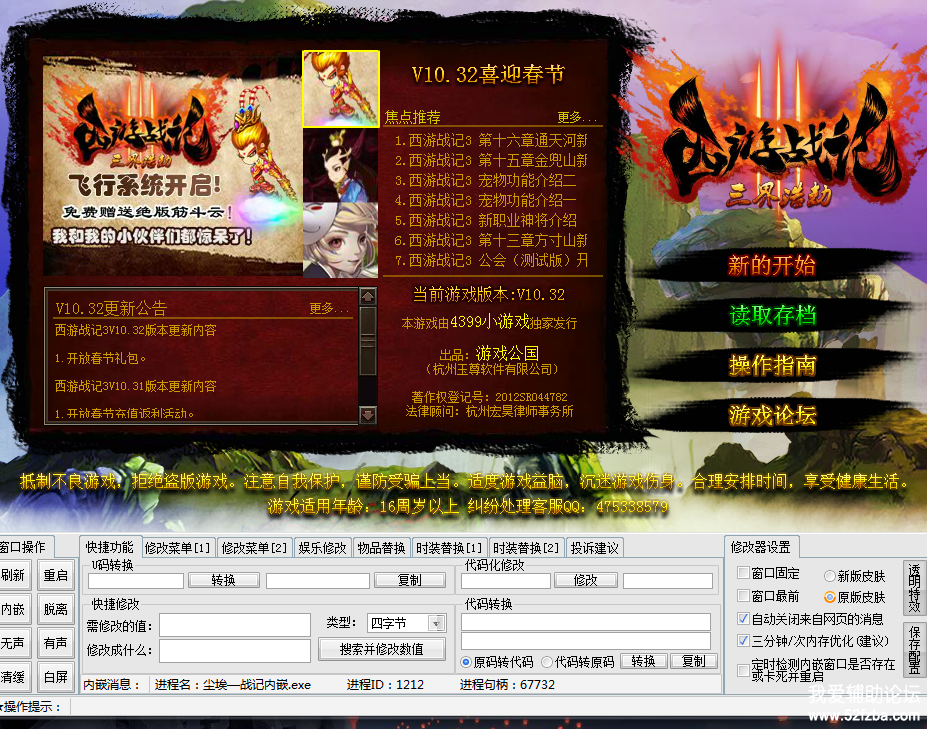927x729 pixels.
Task: Expand the 类型 四字节 dropdown
Action: pyautogui.click(x=437, y=623)
